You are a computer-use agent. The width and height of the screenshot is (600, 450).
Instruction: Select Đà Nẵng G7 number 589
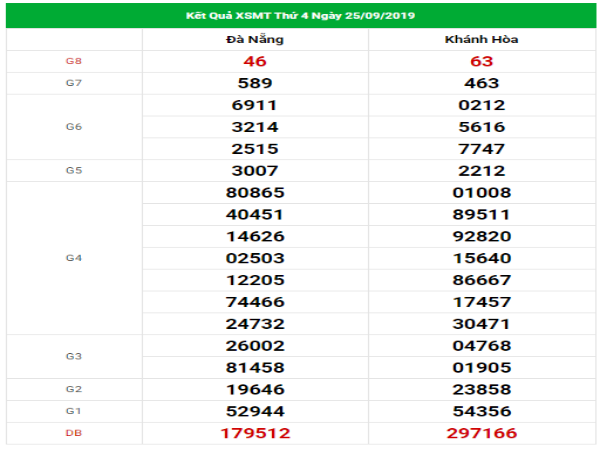click(256, 83)
